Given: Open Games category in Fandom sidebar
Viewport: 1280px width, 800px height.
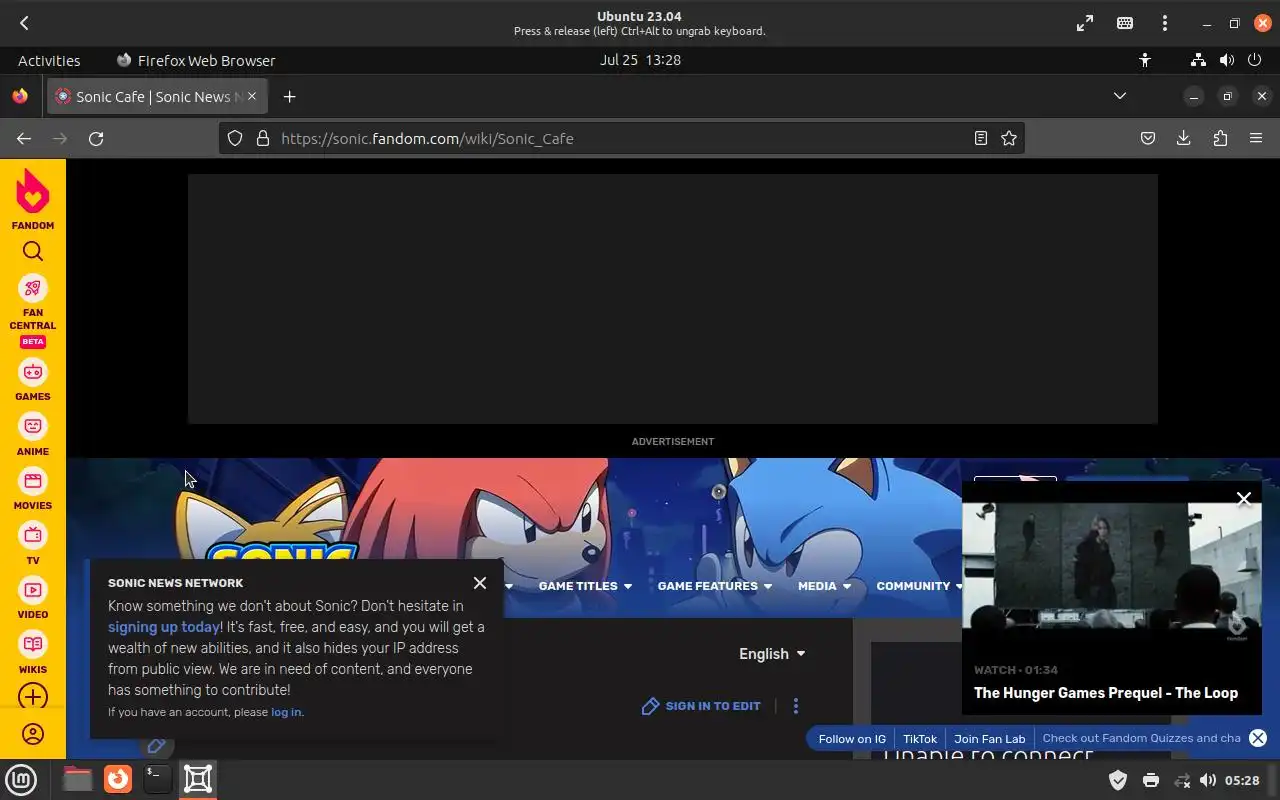Looking at the screenshot, I should [x=33, y=381].
